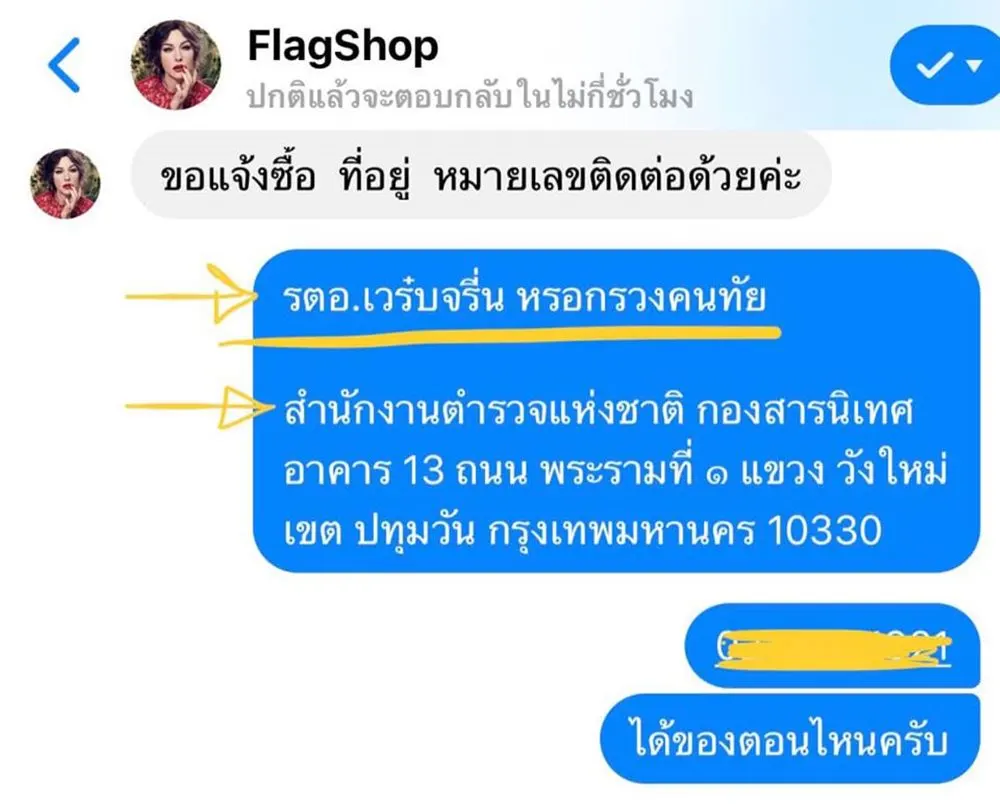
Task: Expand the dropdown arrow beside the checkmark
Action: 974,65
